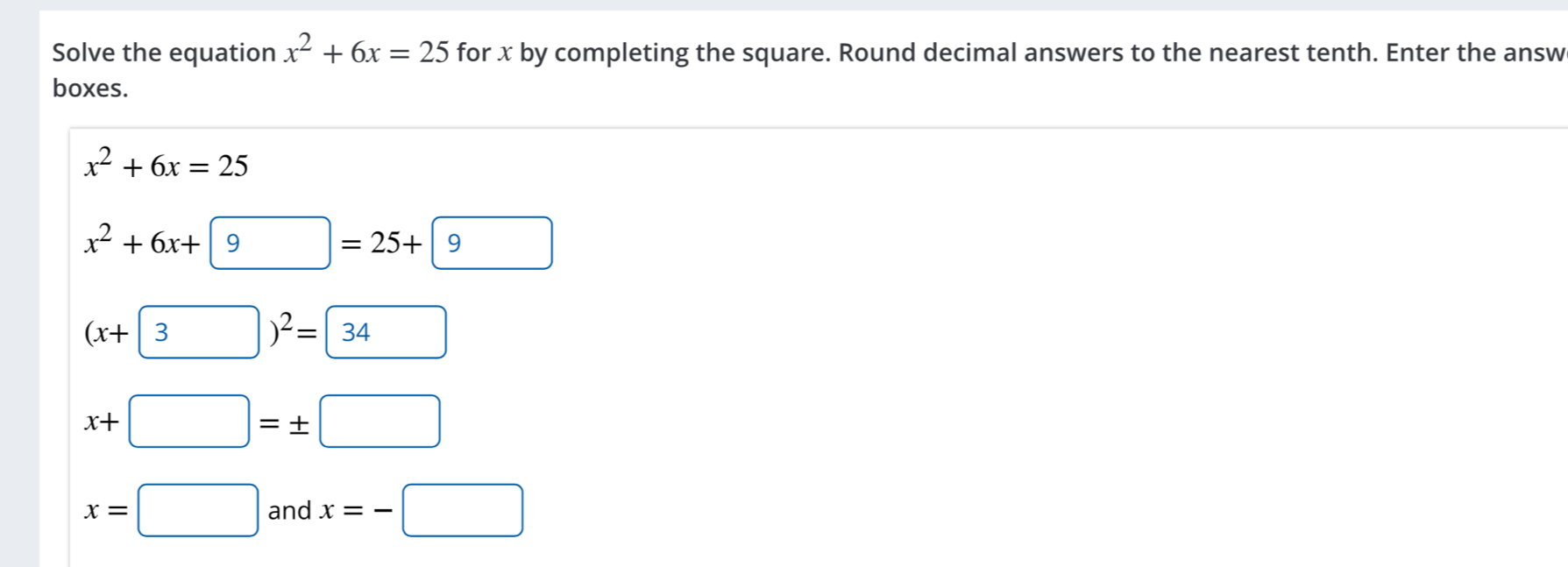This screenshot has width=1568, height=567.
Task: Click the word 'and' between the solutions
Action: click(x=289, y=510)
